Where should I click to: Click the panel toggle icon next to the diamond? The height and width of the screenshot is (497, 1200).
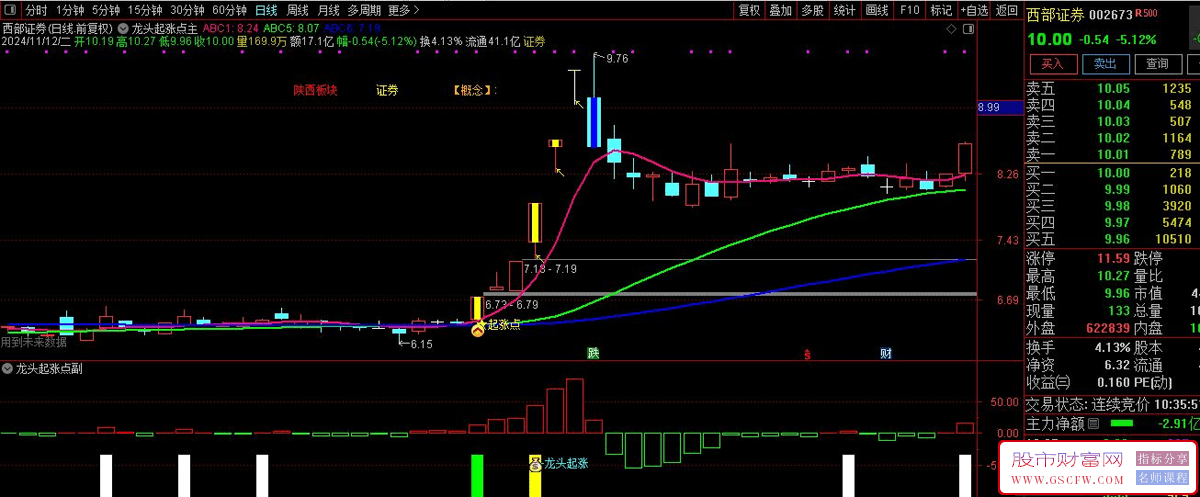pos(967,30)
